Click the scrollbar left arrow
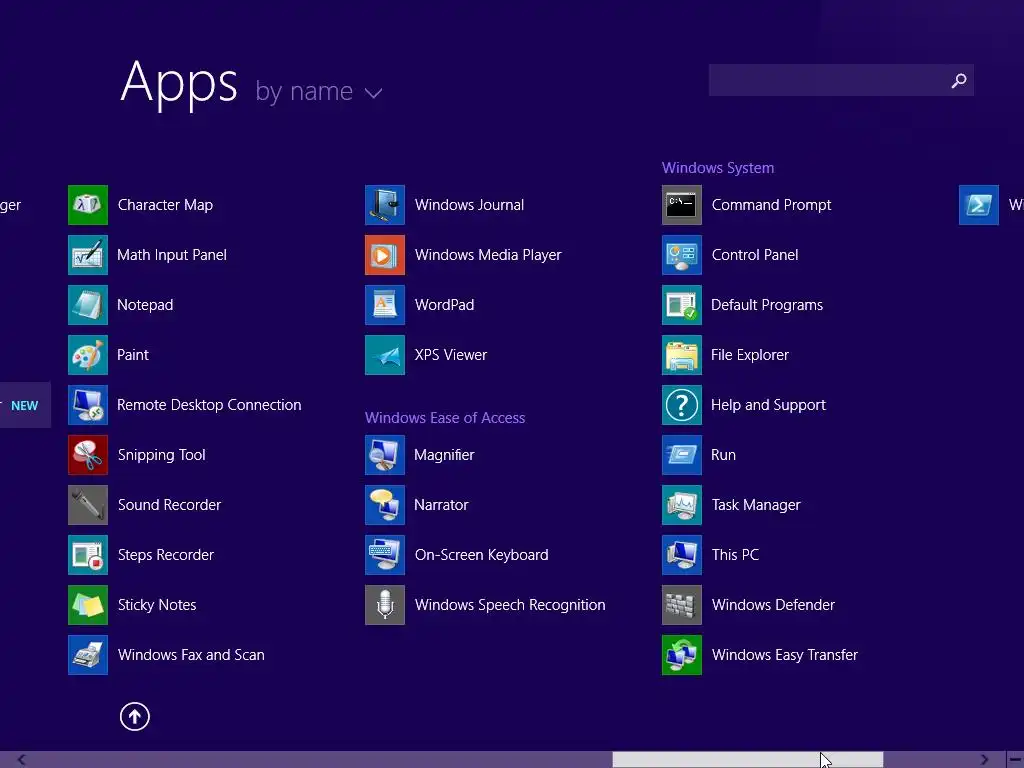The height and width of the screenshot is (768, 1024). tap(22, 760)
